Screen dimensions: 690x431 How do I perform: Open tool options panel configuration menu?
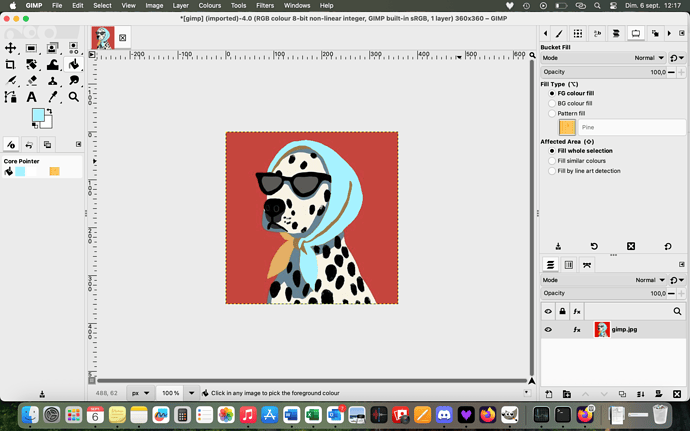[x=682, y=33]
